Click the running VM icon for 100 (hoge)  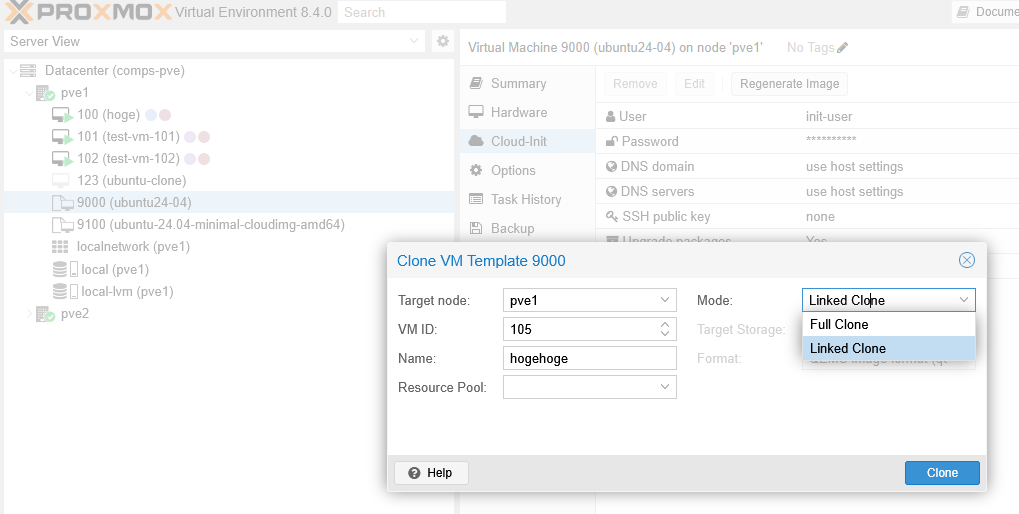point(62,115)
